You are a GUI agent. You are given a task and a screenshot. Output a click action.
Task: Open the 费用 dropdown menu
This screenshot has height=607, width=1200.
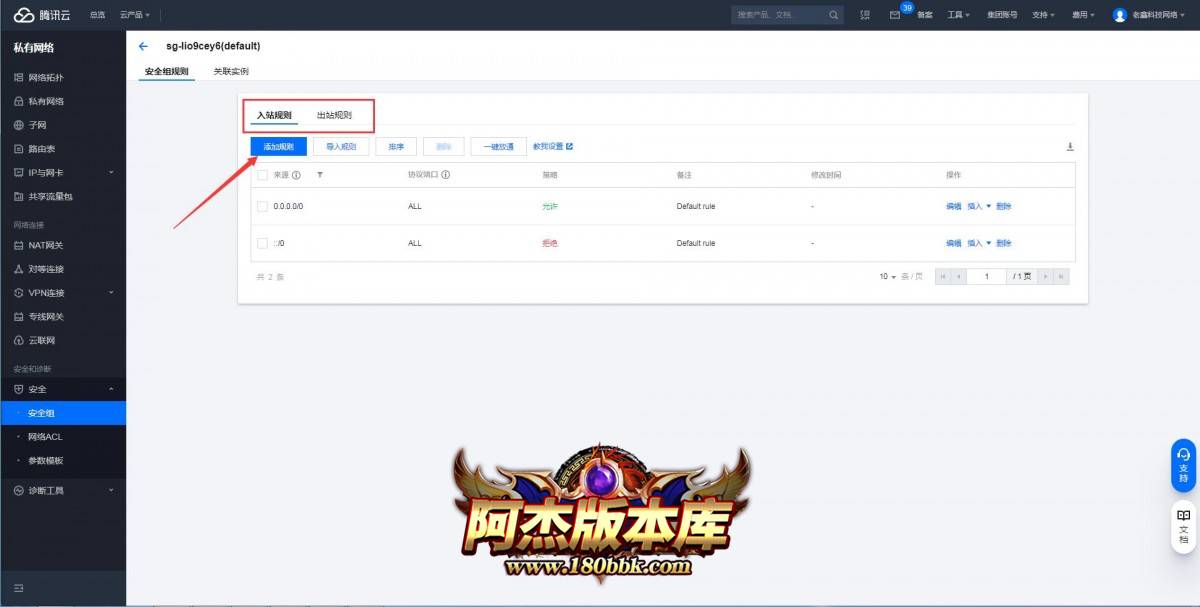coord(1083,15)
